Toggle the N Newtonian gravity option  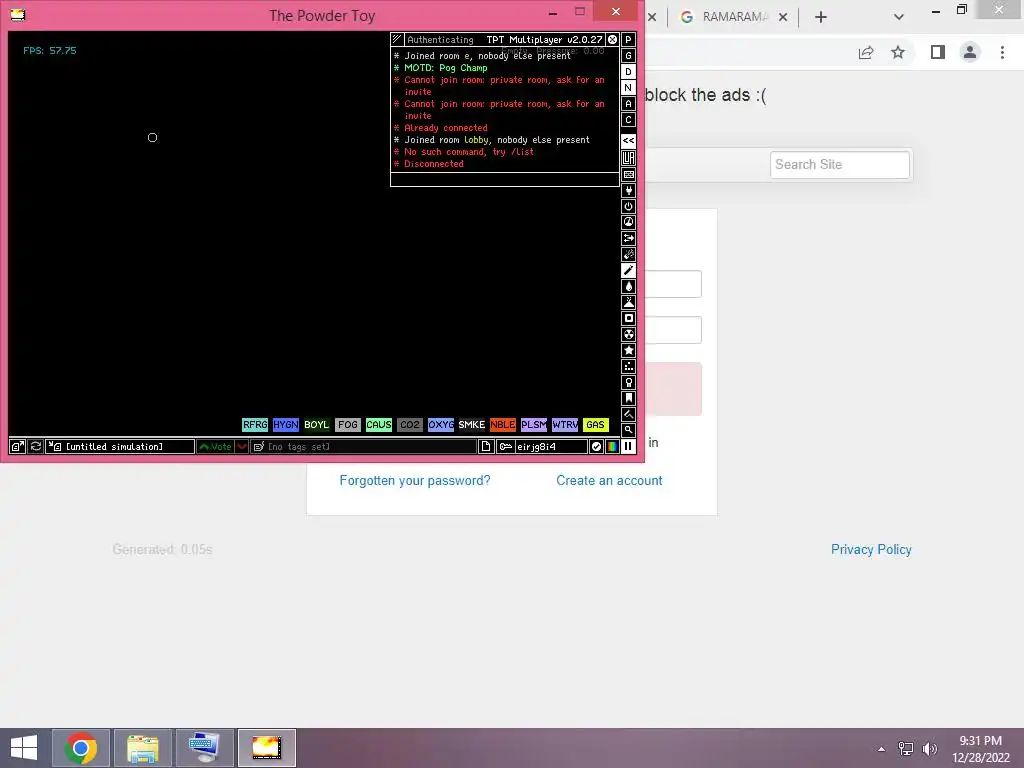pos(628,88)
